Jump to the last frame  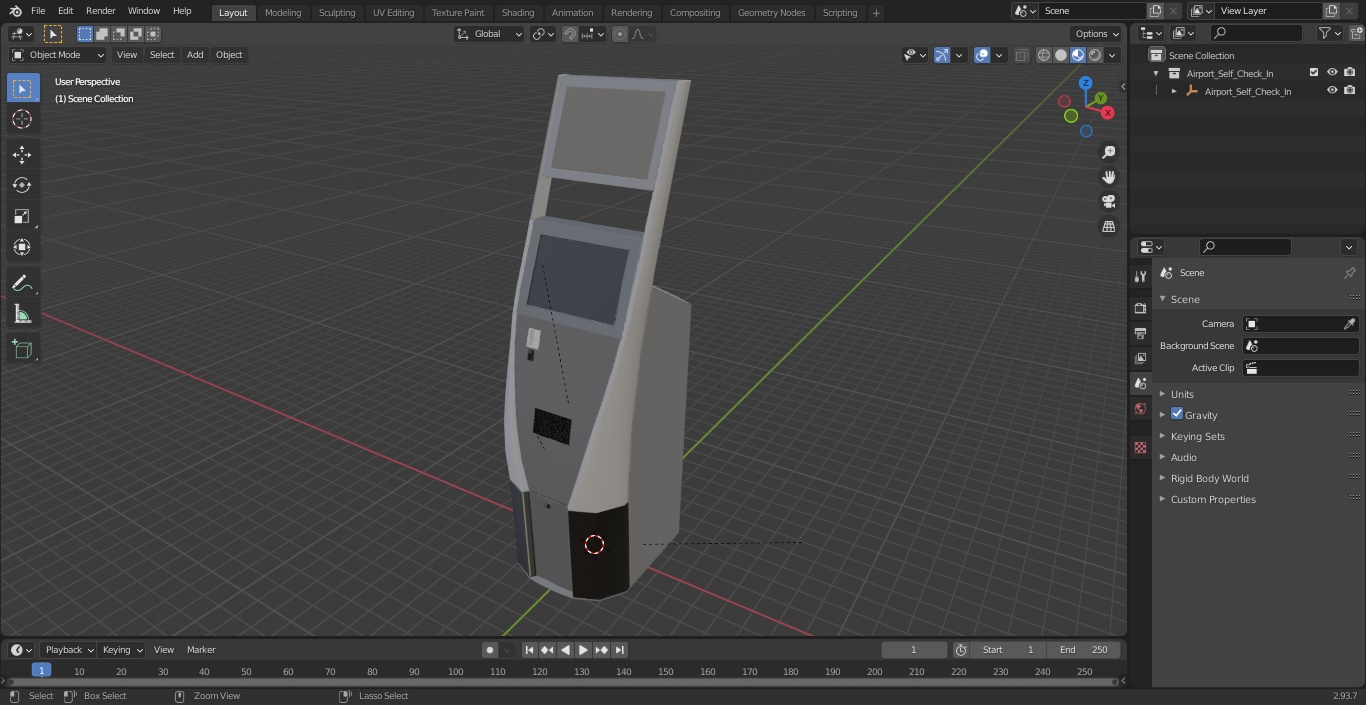tap(619, 650)
